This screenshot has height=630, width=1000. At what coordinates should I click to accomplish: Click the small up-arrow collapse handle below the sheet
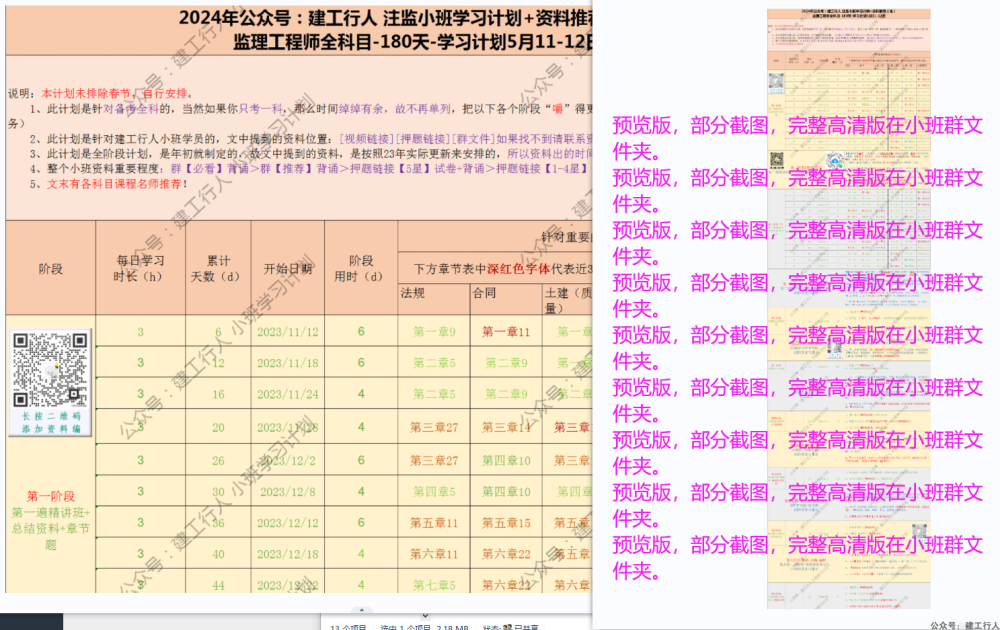click(361, 610)
